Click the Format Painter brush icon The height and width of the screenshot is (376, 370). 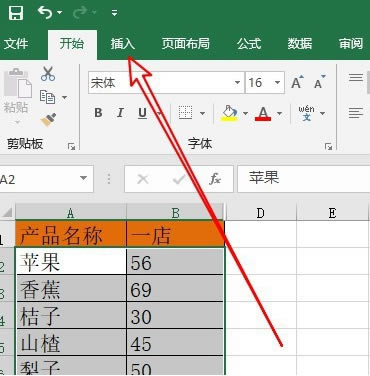(x=48, y=120)
